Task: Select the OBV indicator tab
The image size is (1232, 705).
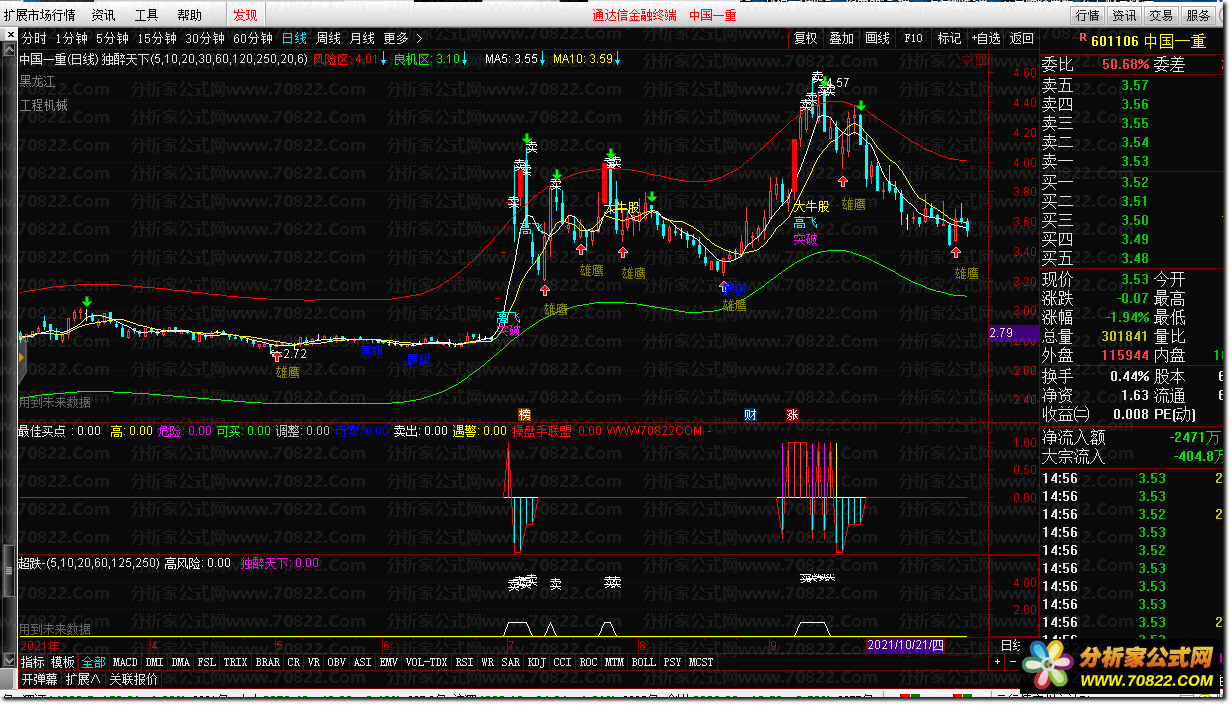Action: coord(337,662)
